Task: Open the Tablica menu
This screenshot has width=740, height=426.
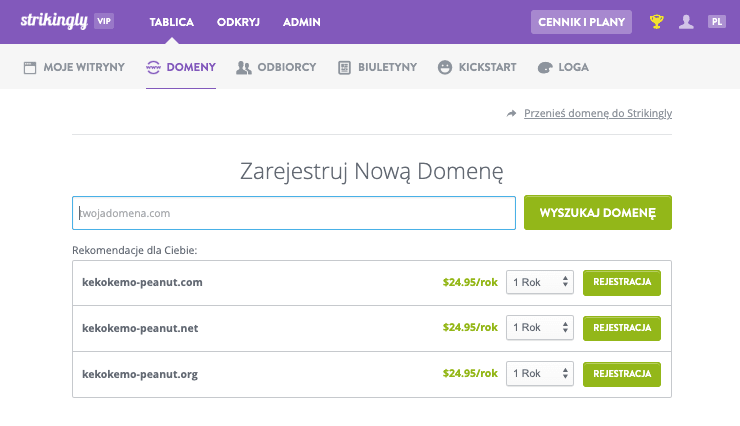Action: [171, 22]
